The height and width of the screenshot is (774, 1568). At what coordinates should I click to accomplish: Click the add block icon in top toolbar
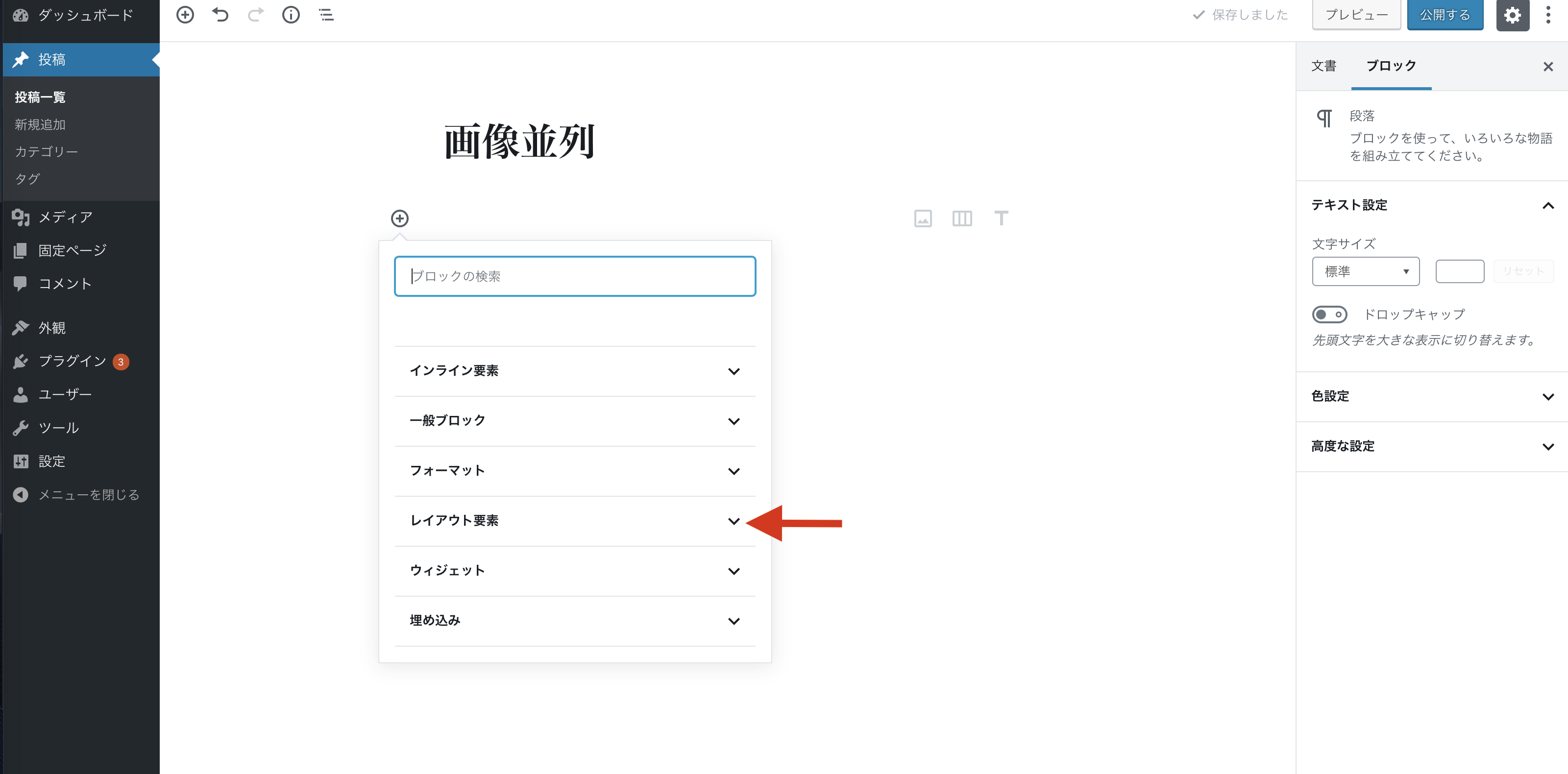(184, 15)
